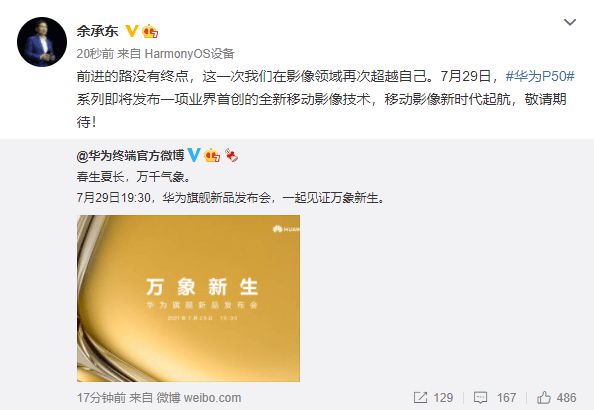Click the 微博 weibo.com source link
This screenshot has width=594, height=410.
pyautogui.click(x=199, y=397)
